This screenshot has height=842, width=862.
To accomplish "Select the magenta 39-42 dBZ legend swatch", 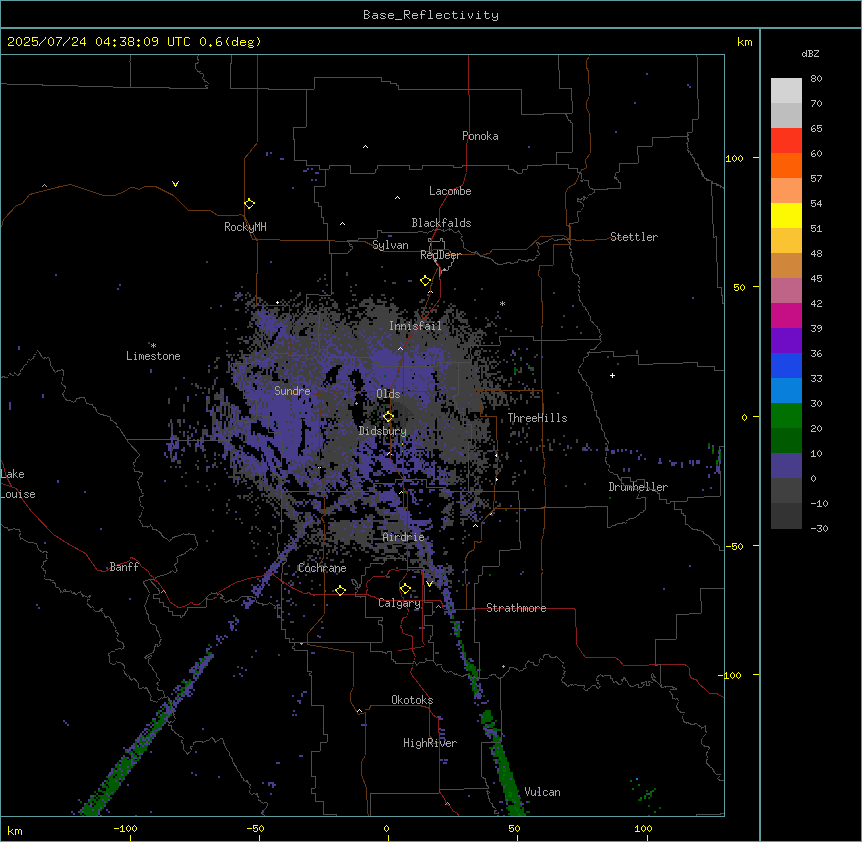I will [x=786, y=315].
